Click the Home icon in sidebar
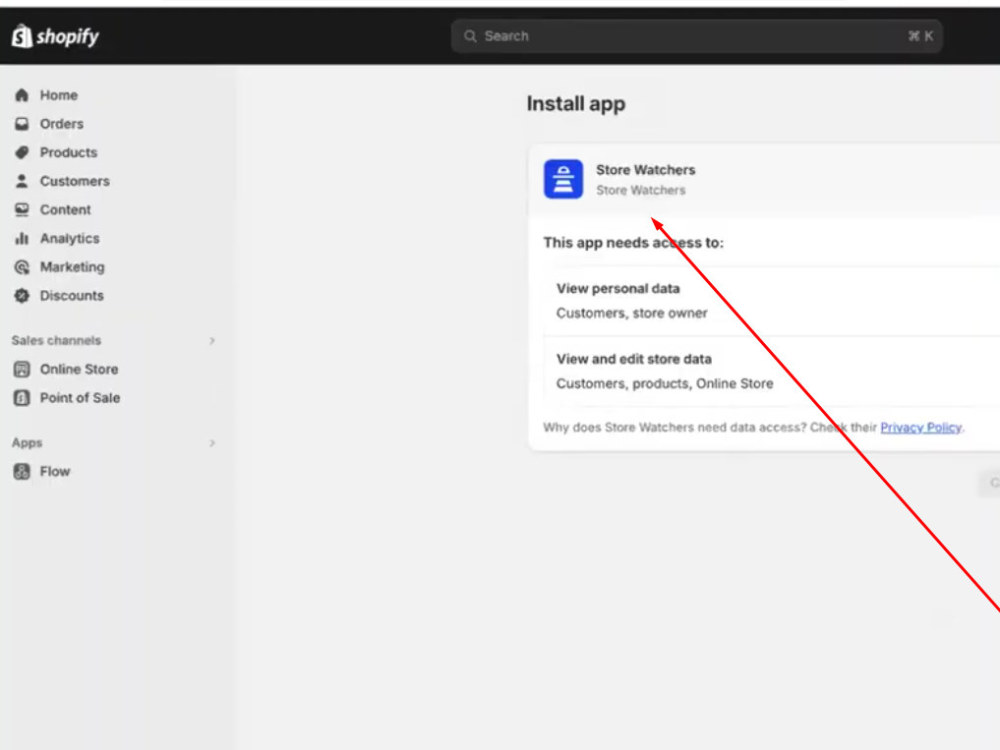This screenshot has width=1000, height=750. point(22,95)
